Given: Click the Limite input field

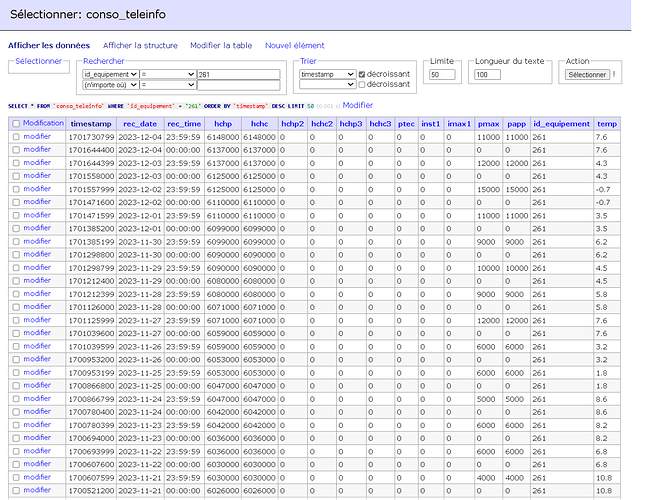Looking at the screenshot, I should coord(441,75).
